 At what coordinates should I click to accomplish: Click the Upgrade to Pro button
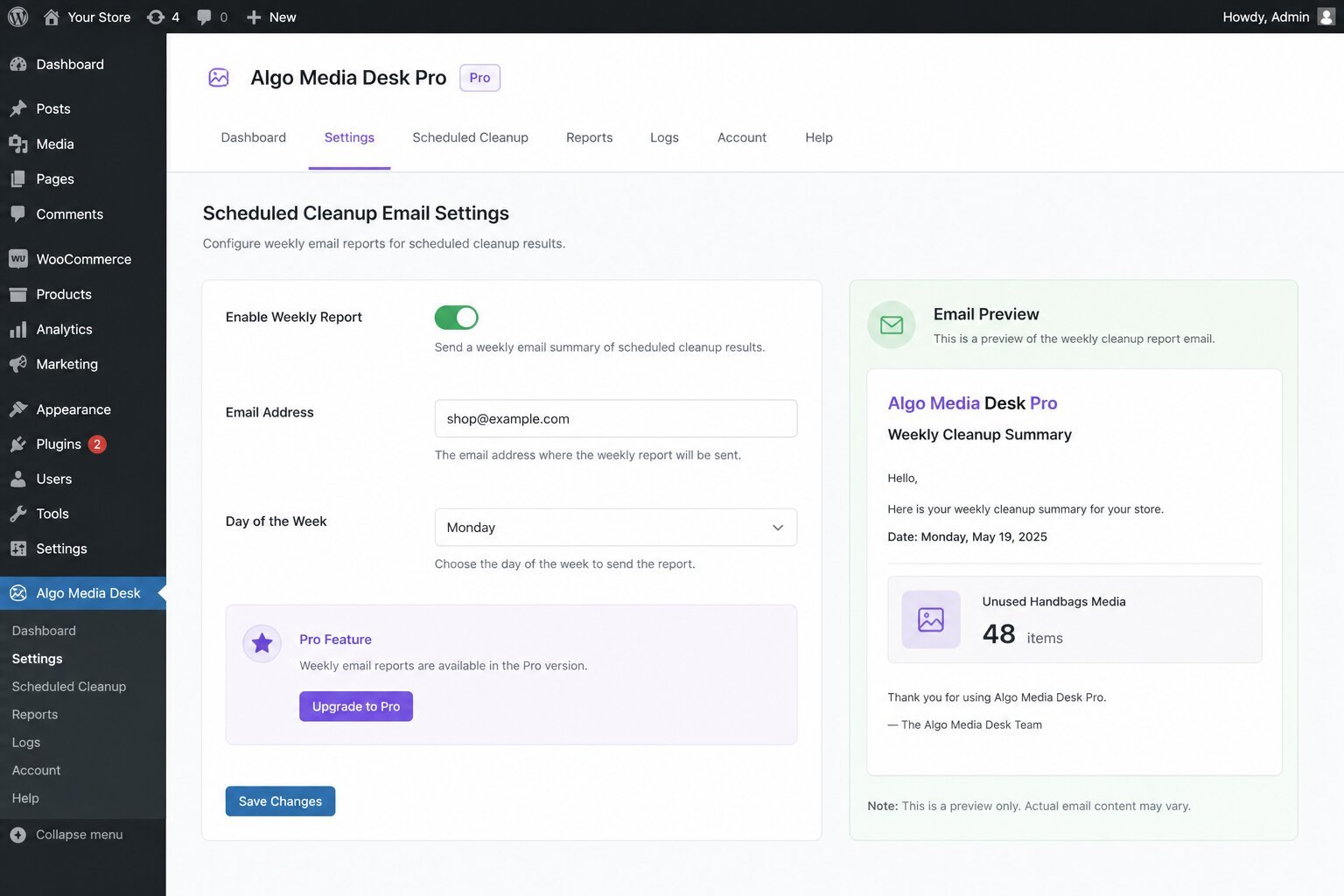tap(356, 706)
